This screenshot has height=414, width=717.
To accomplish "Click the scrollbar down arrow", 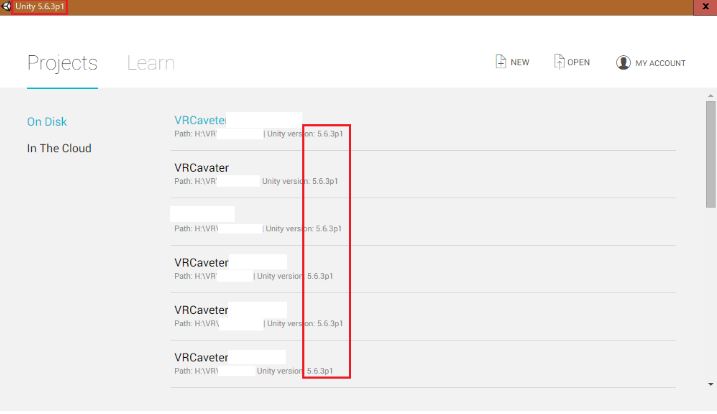I will tap(710, 385).
